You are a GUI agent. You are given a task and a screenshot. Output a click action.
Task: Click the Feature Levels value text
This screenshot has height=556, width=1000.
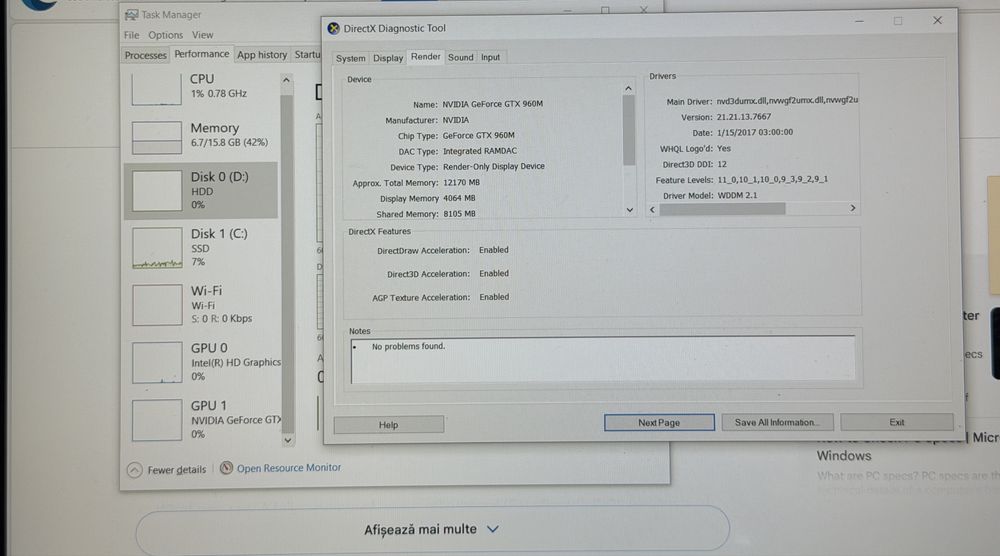coord(772,179)
